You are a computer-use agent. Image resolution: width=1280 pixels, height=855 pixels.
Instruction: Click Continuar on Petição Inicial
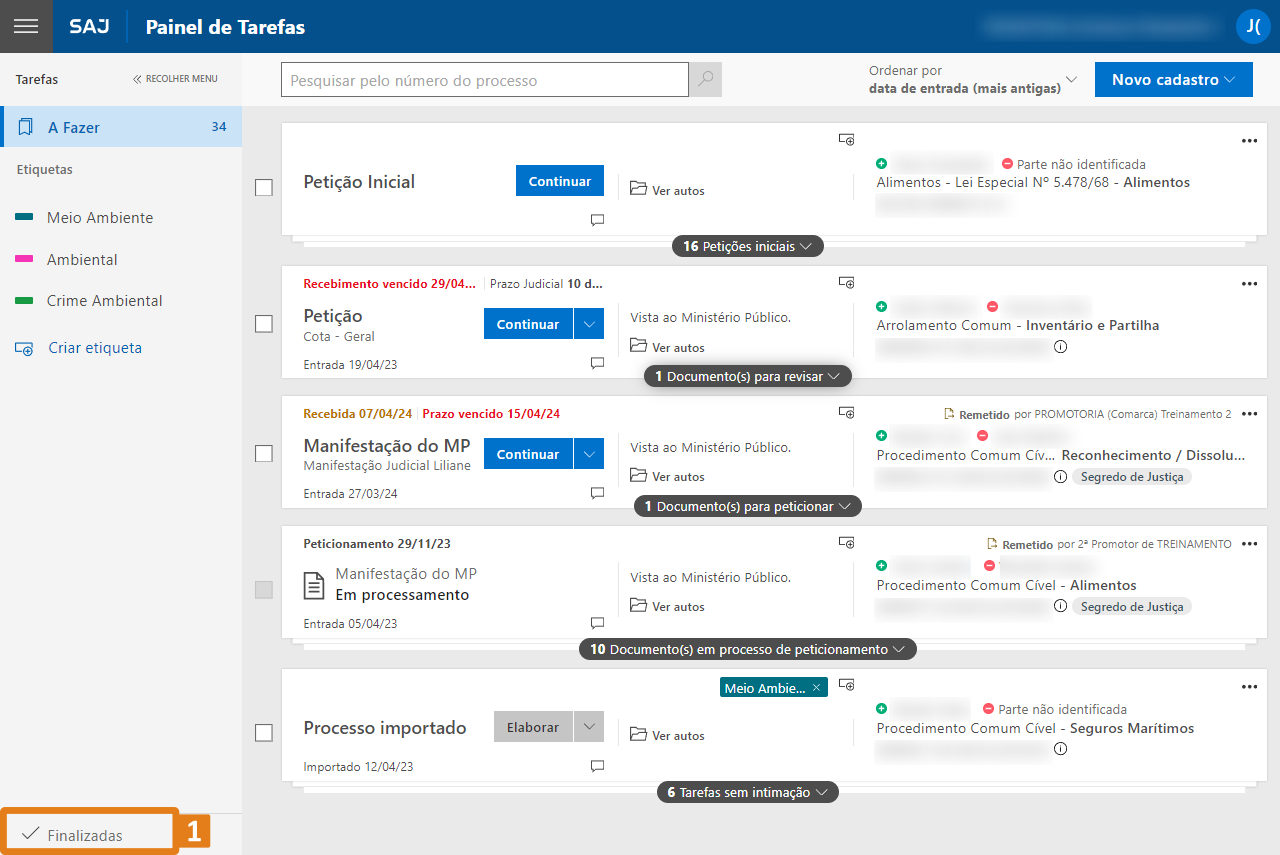coord(559,181)
